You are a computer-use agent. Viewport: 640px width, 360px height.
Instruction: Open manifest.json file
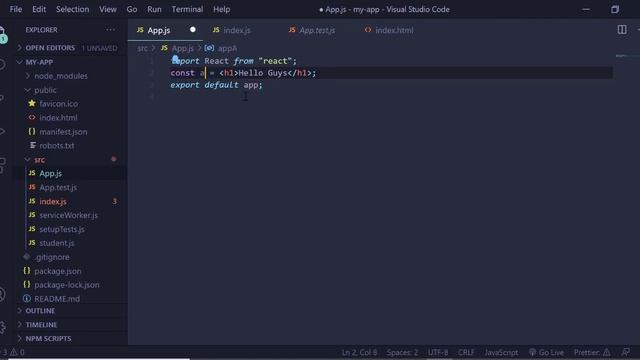(63, 132)
